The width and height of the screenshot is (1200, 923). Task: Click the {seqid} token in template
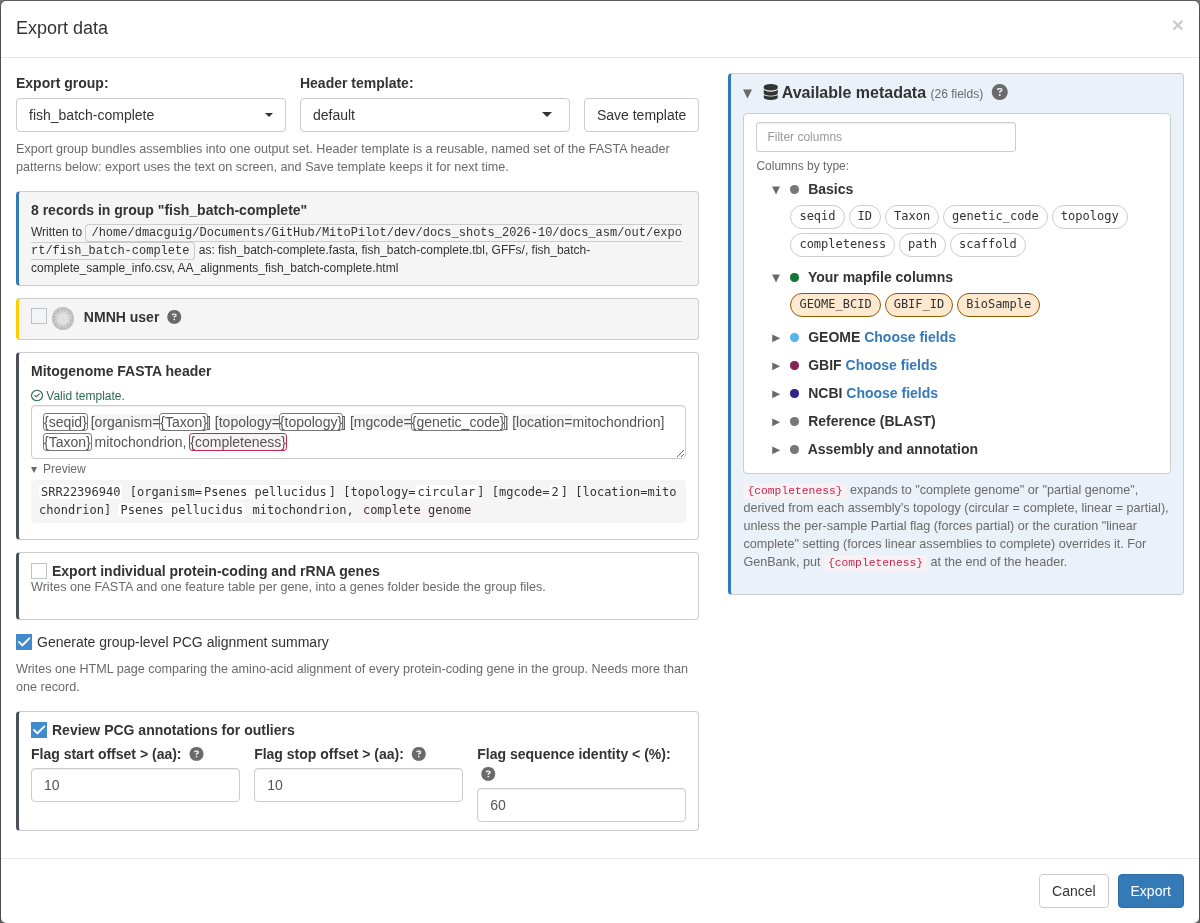(65, 422)
